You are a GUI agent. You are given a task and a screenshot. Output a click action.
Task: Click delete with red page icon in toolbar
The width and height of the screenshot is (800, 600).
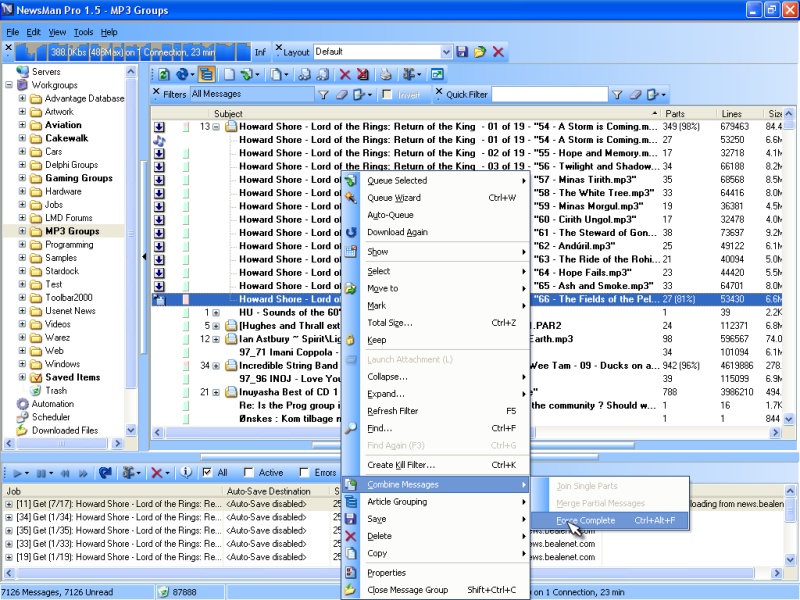pos(363,74)
